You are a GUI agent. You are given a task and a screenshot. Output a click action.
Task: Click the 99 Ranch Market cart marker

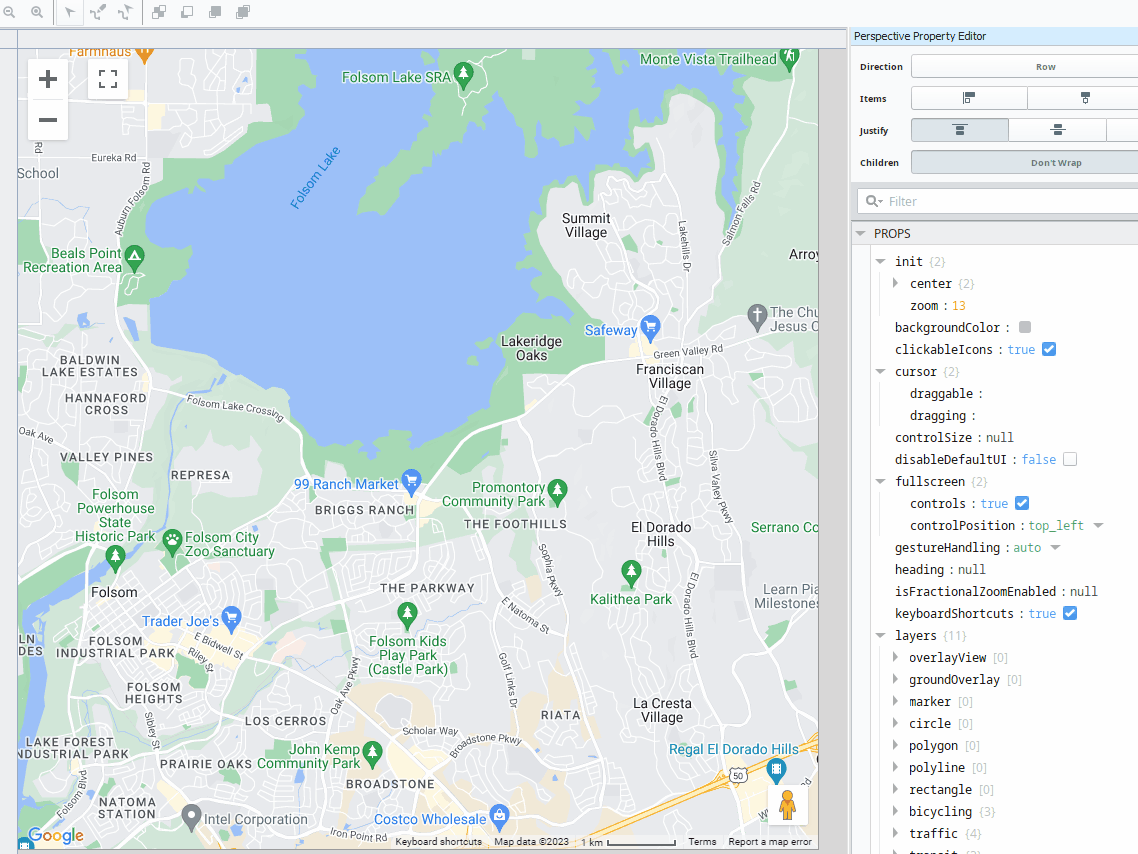[x=412, y=482]
